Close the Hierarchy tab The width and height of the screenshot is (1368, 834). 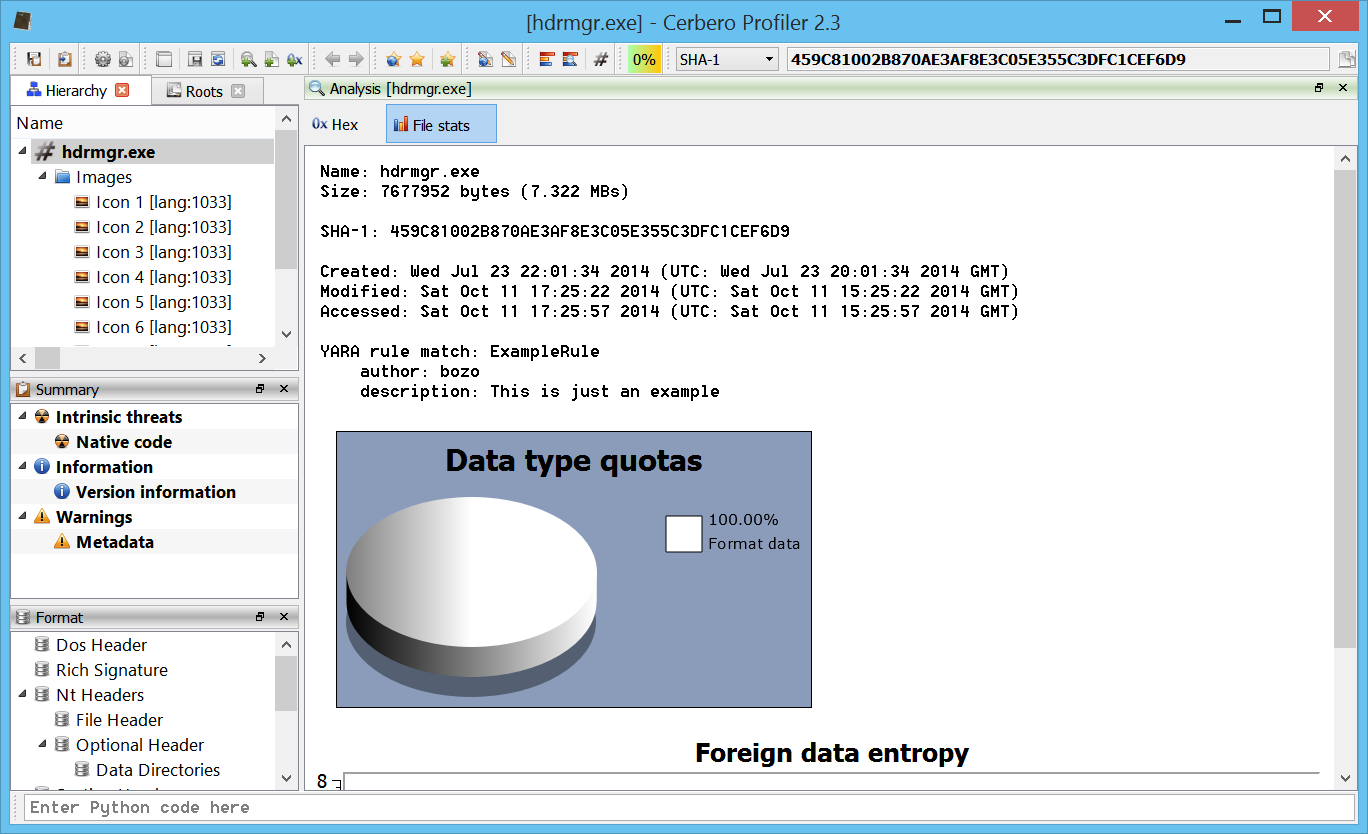[123, 90]
